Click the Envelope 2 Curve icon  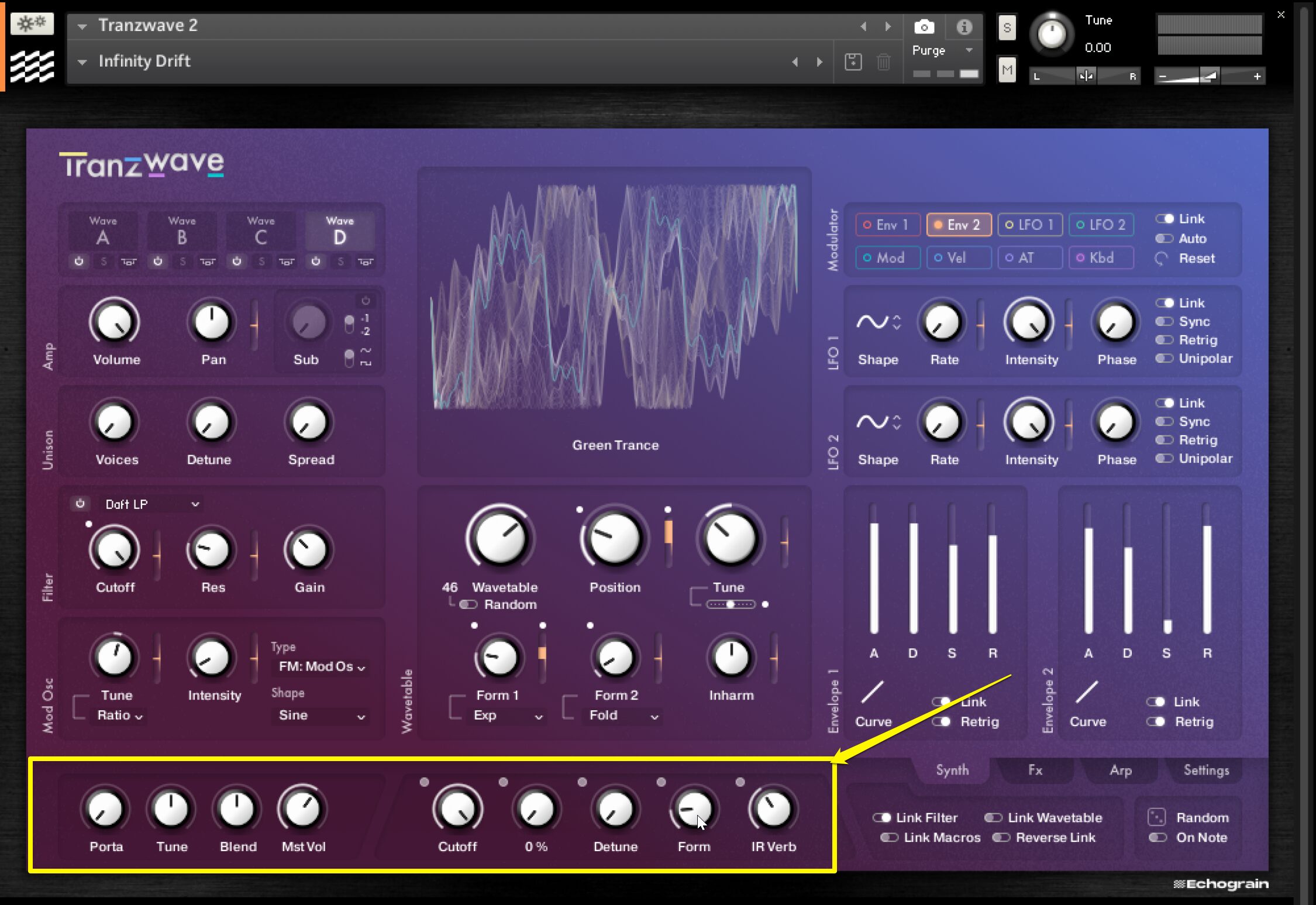click(x=1087, y=693)
